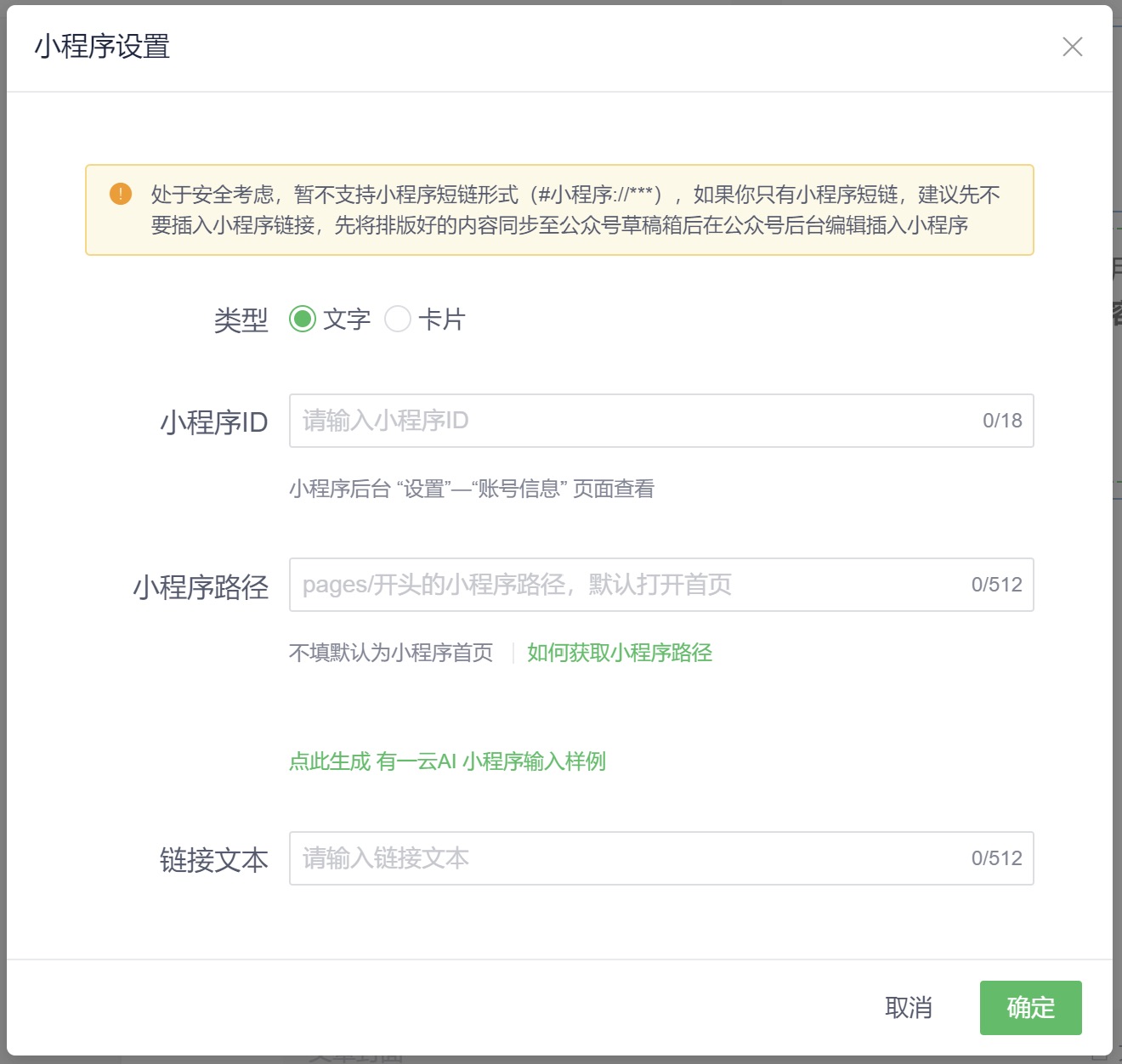
Task: Open the 如何获取小程序路径 help link
Action: pos(620,653)
